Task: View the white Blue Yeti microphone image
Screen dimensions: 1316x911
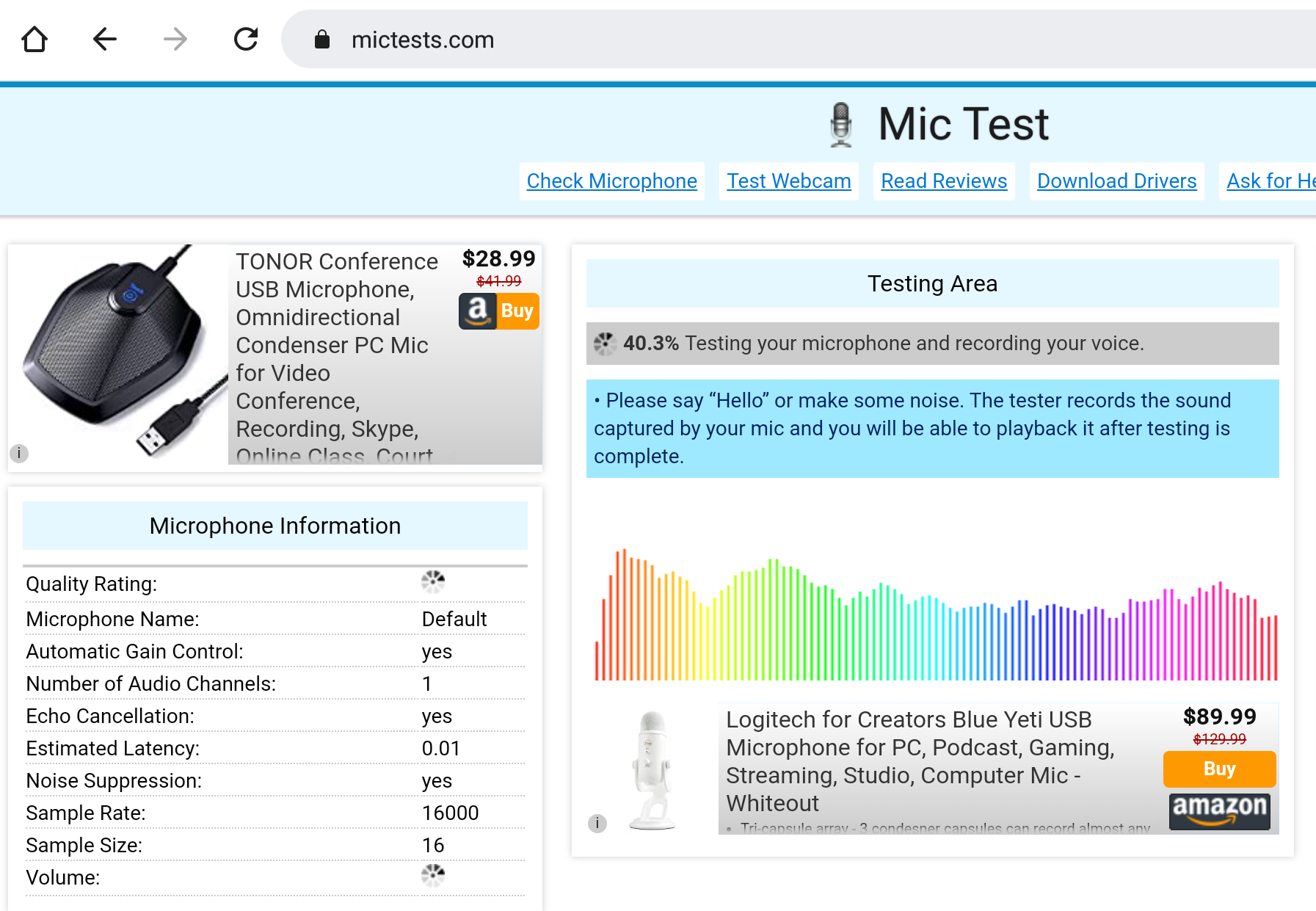Action: [x=652, y=770]
